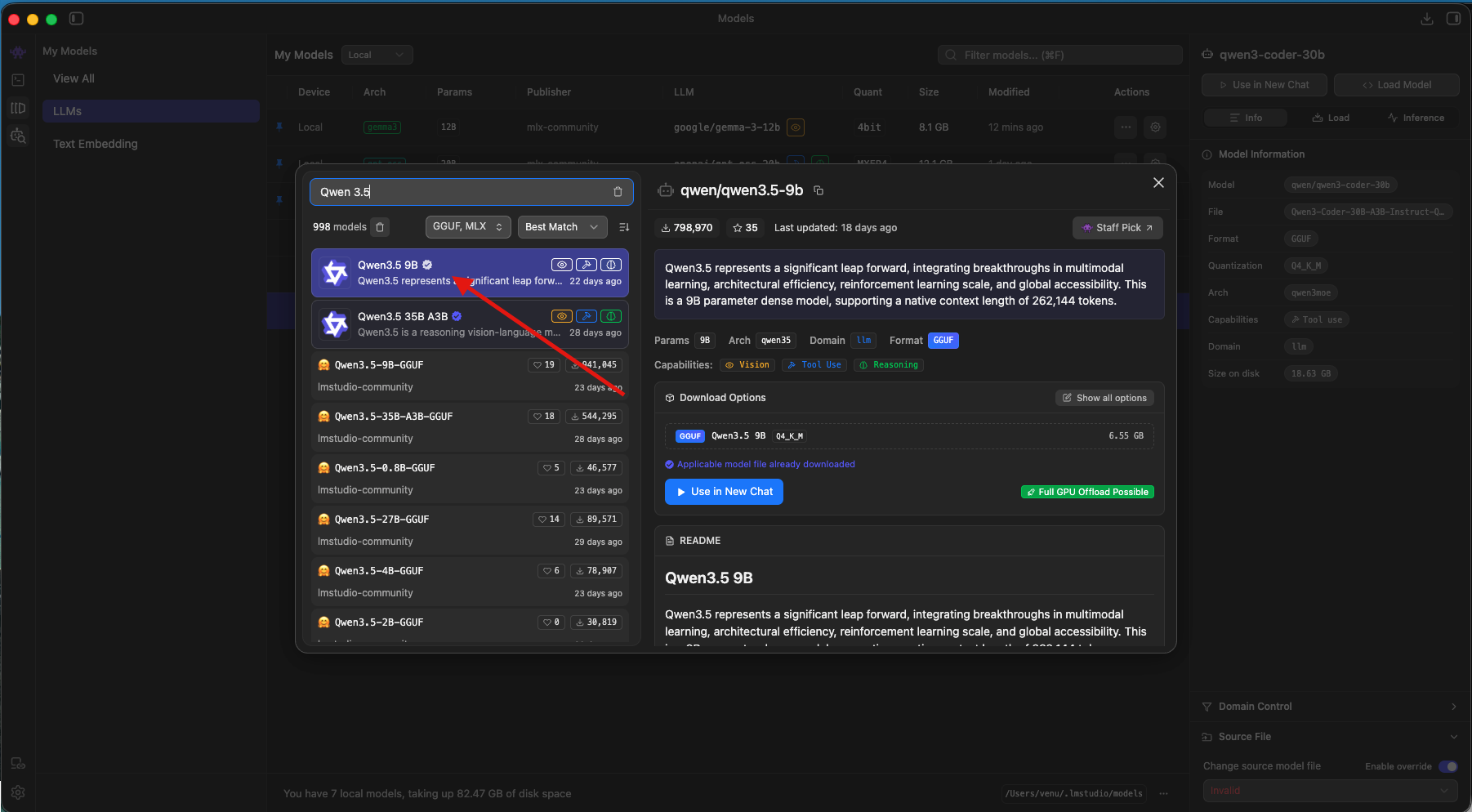Click the Filter models search field

tap(1060, 55)
